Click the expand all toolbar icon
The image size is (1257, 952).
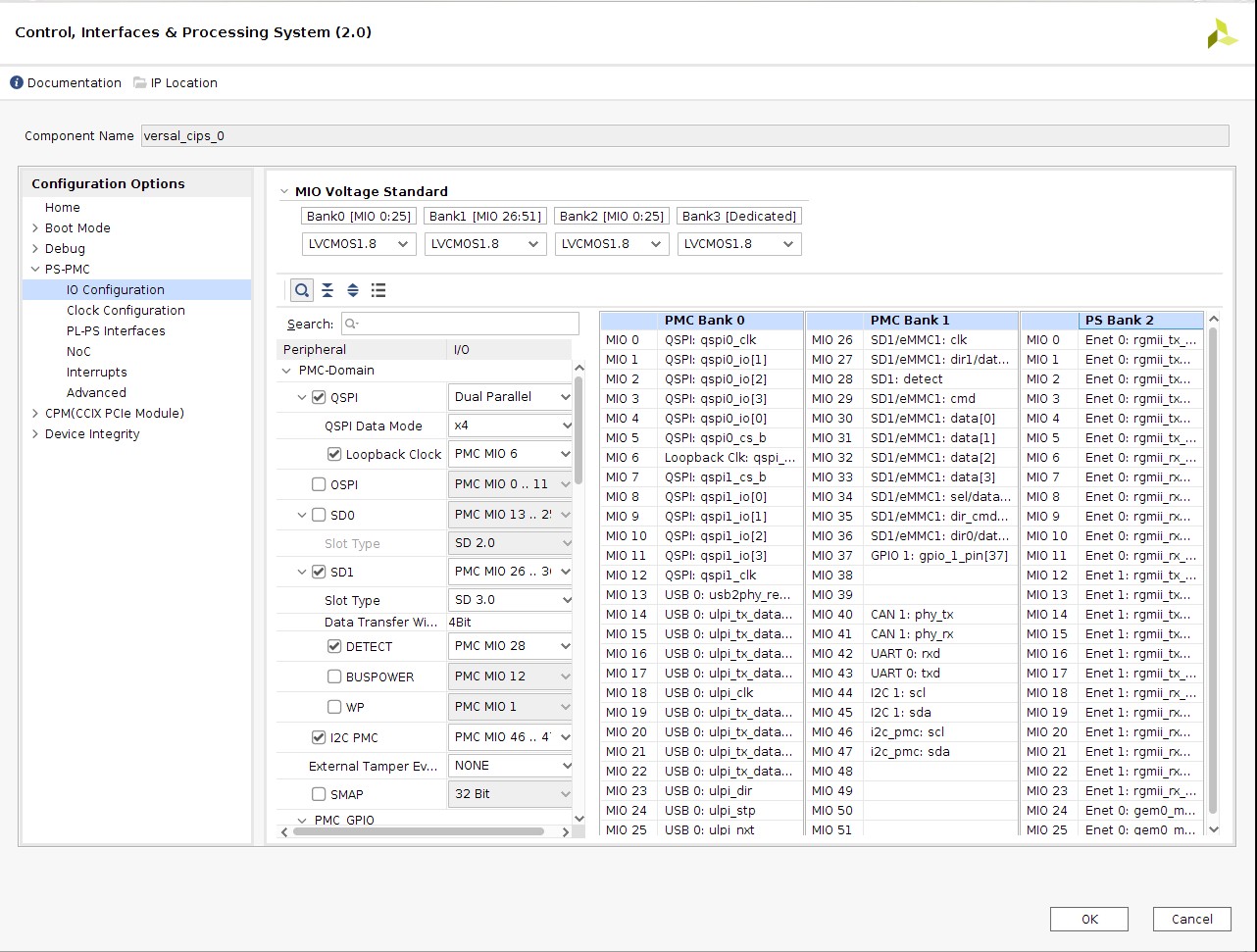(x=353, y=290)
